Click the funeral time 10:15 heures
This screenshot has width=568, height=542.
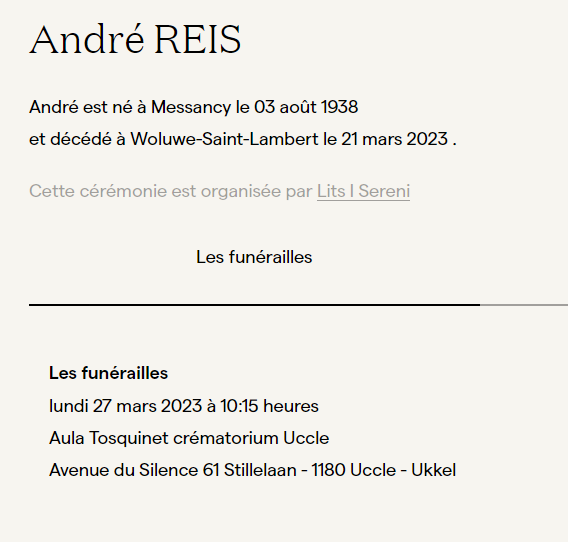pos(270,406)
